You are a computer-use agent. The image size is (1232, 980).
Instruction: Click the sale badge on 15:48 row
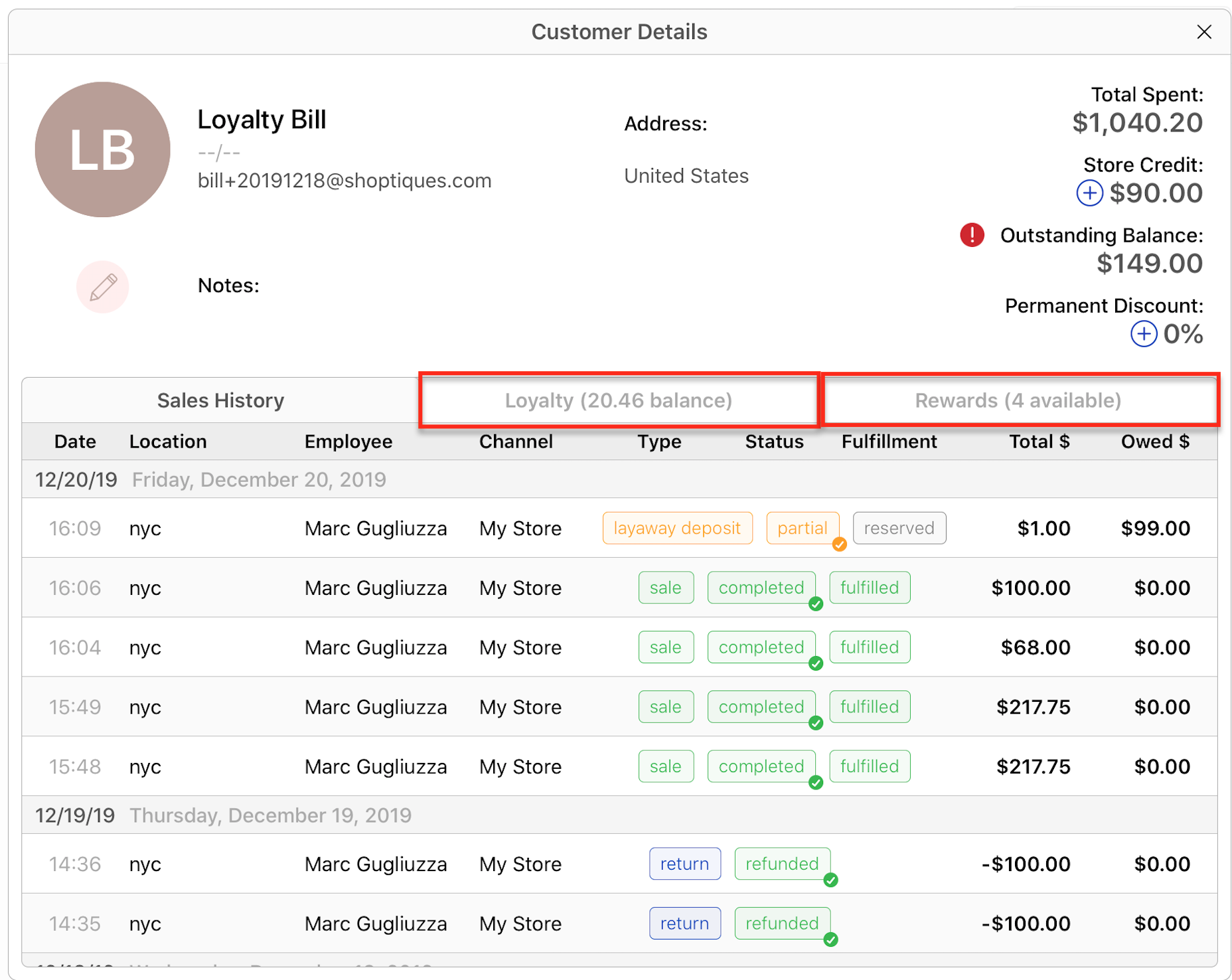666,766
